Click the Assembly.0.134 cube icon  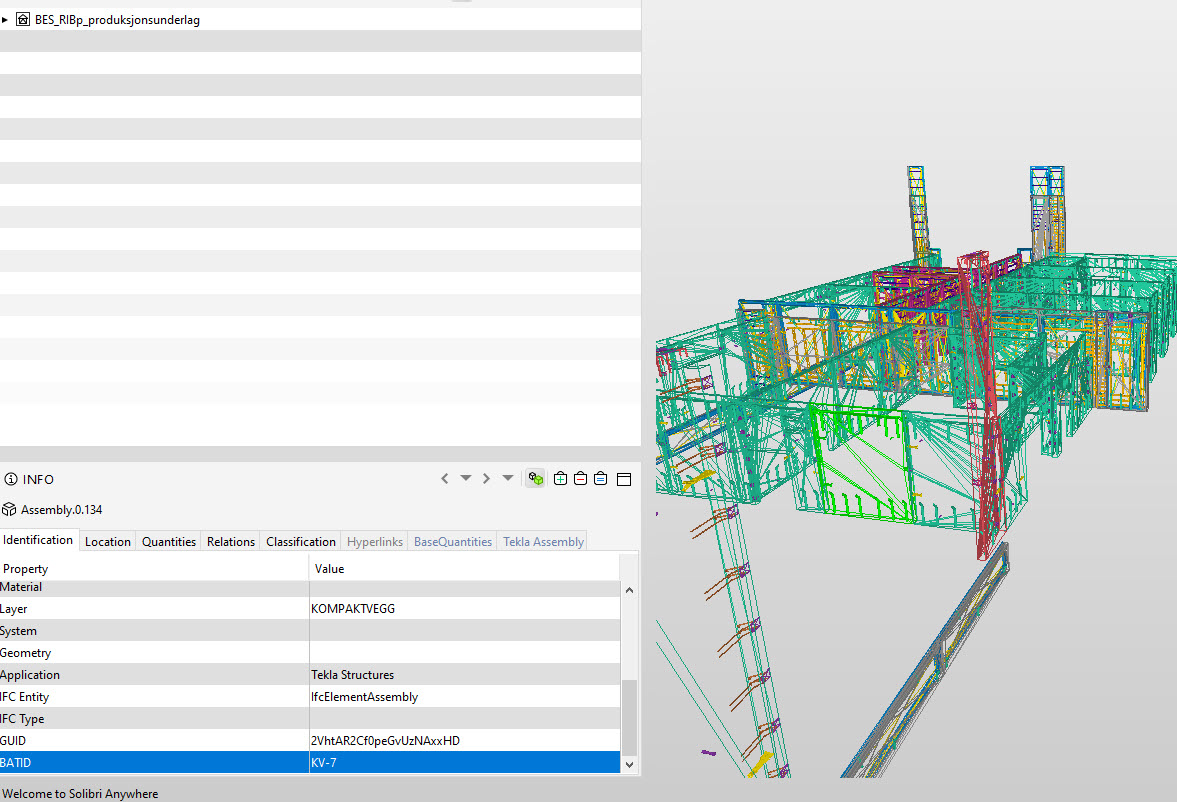pyautogui.click(x=9, y=510)
